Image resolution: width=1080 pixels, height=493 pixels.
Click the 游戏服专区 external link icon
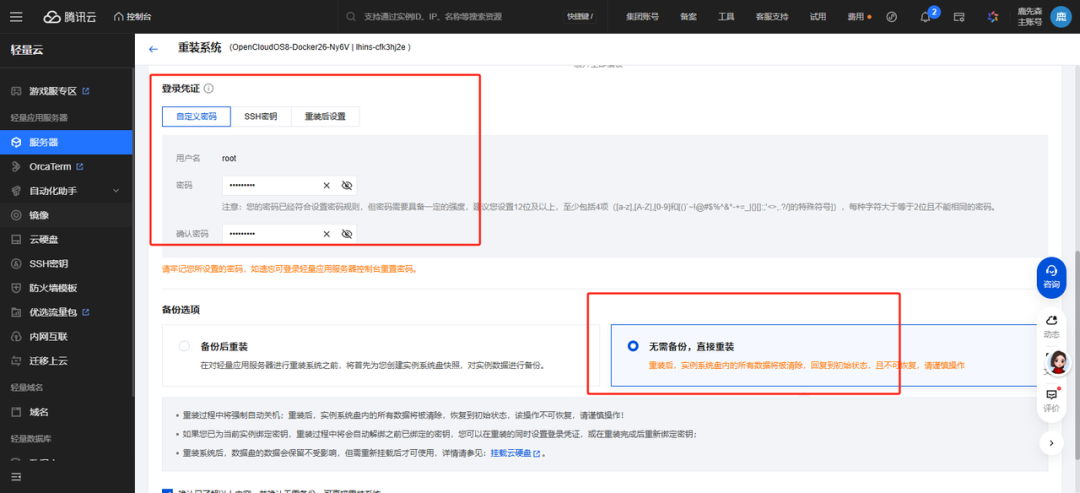coord(85,91)
